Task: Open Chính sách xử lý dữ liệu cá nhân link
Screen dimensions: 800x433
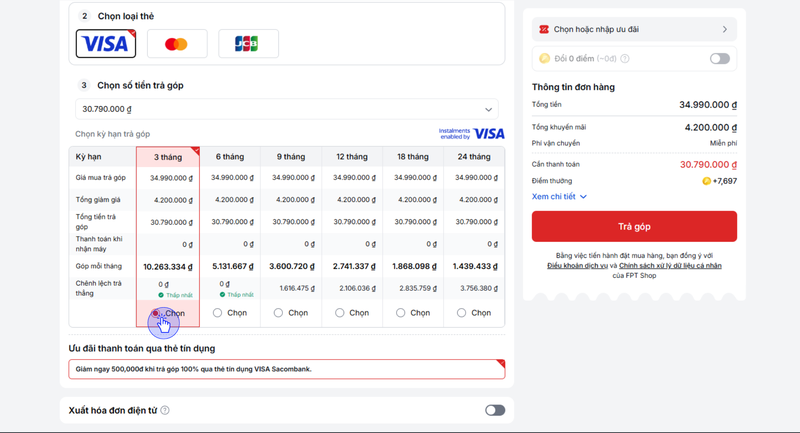Action: 670,266
